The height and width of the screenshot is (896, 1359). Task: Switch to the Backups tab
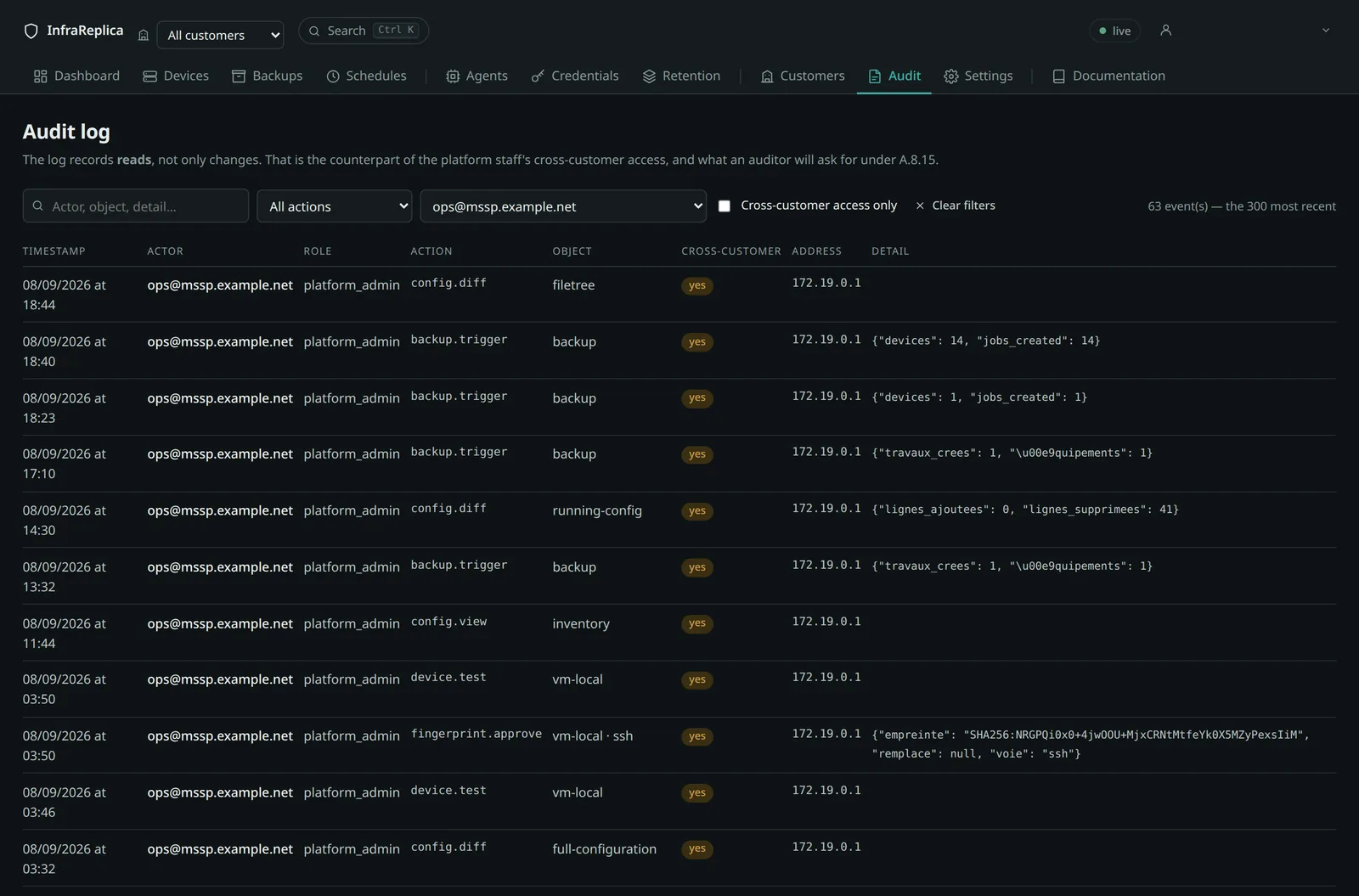click(267, 76)
